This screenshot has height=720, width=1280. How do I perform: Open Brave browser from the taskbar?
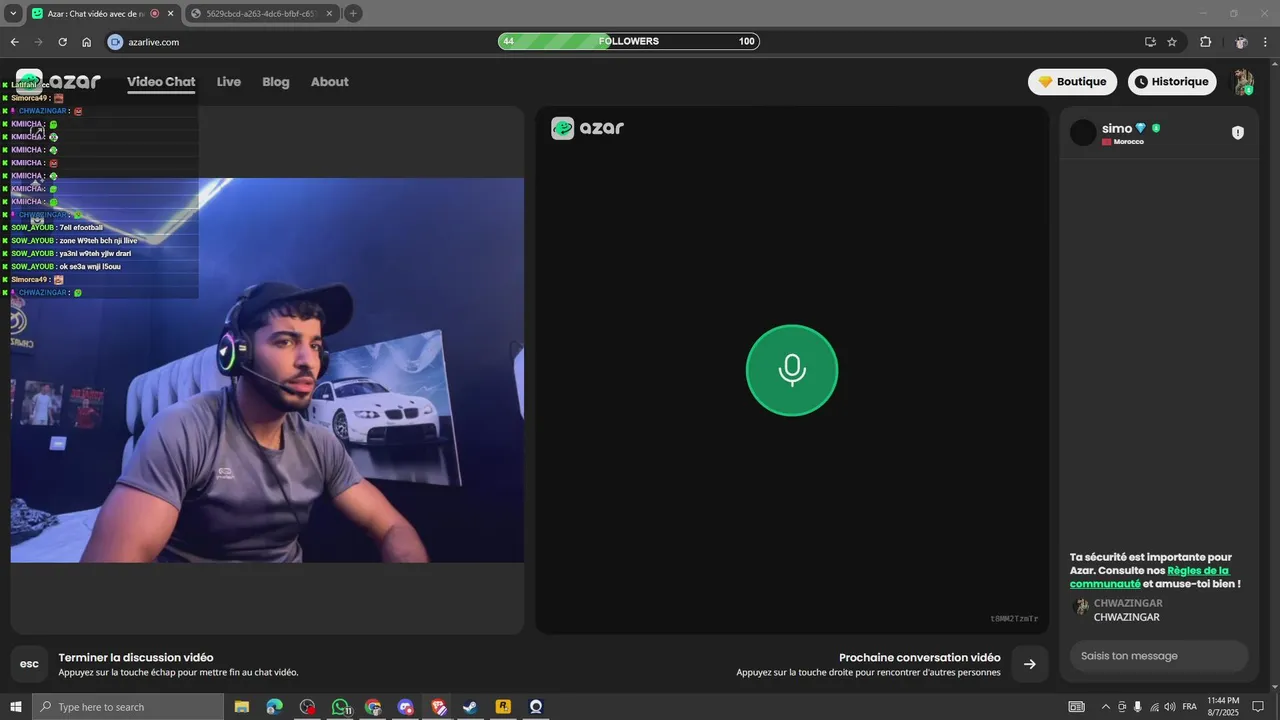click(438, 707)
